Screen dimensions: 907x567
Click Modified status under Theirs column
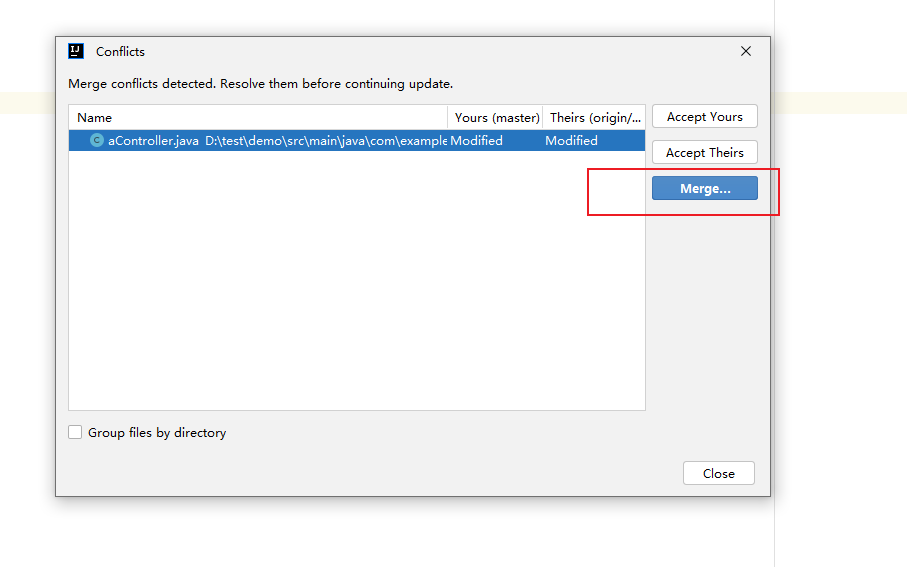pyautogui.click(x=571, y=141)
